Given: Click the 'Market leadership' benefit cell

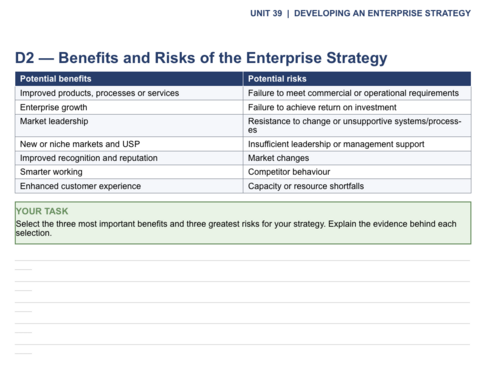Looking at the screenshot, I should point(129,126).
